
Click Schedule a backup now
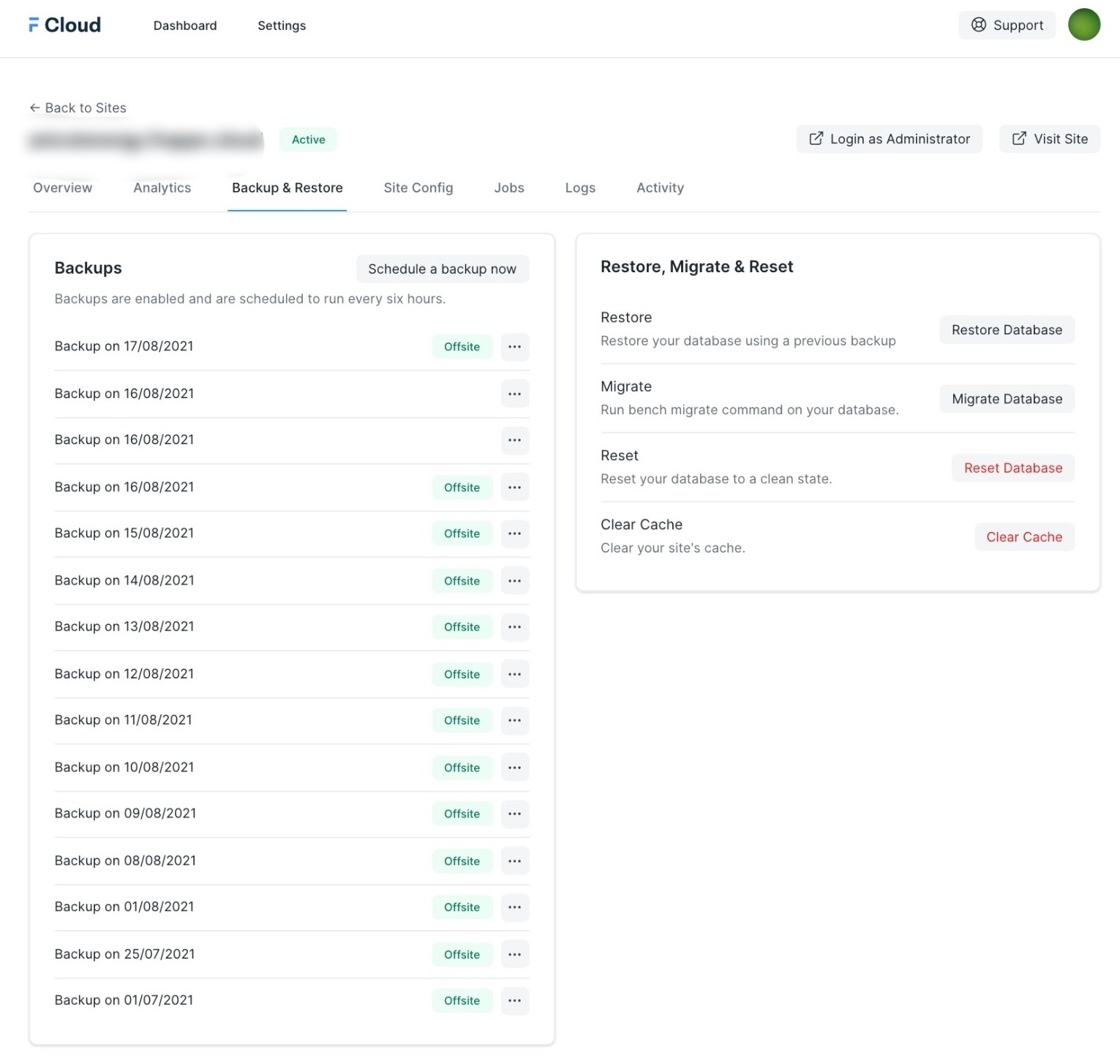pos(443,269)
